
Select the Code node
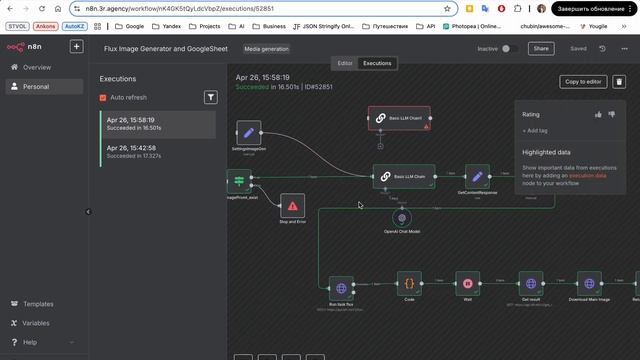[409, 284]
